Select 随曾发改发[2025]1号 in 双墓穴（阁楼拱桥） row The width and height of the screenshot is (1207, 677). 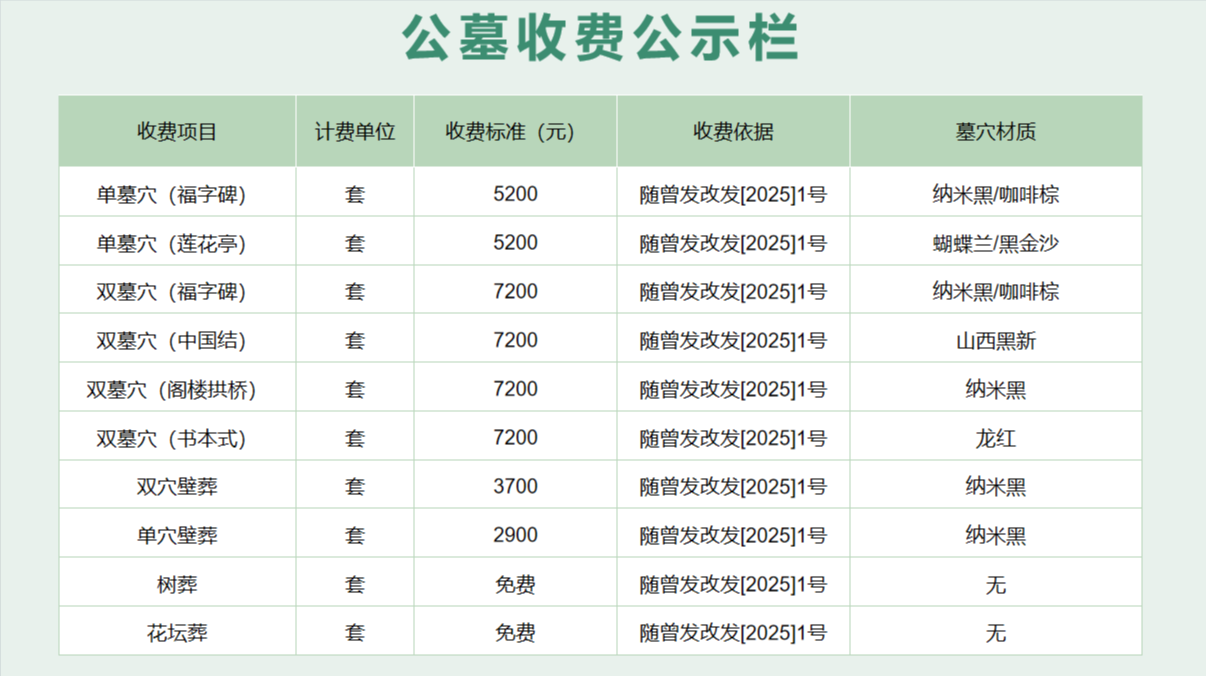click(x=733, y=387)
